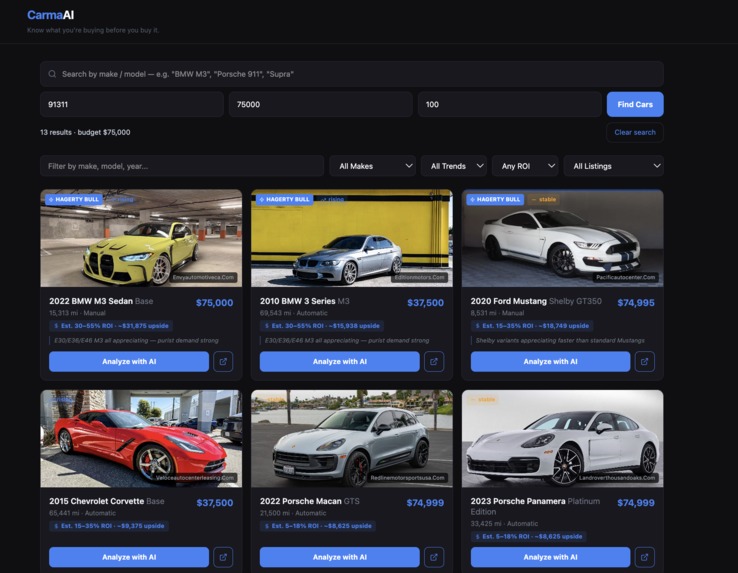Click the budget field showing 75000
The height and width of the screenshot is (573, 738).
point(321,104)
